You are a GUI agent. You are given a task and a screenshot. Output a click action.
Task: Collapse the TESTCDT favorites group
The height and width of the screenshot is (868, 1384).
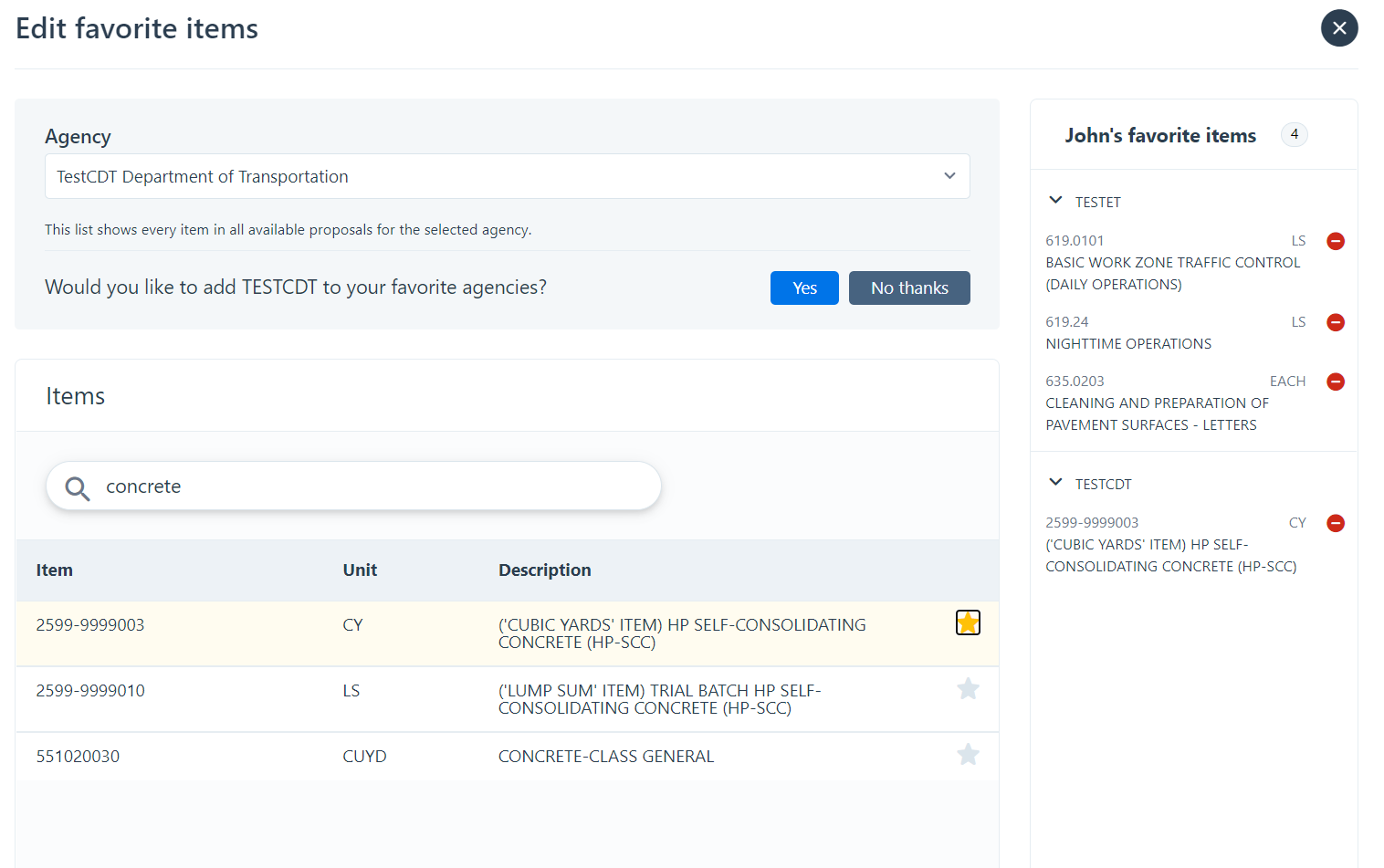1056,483
